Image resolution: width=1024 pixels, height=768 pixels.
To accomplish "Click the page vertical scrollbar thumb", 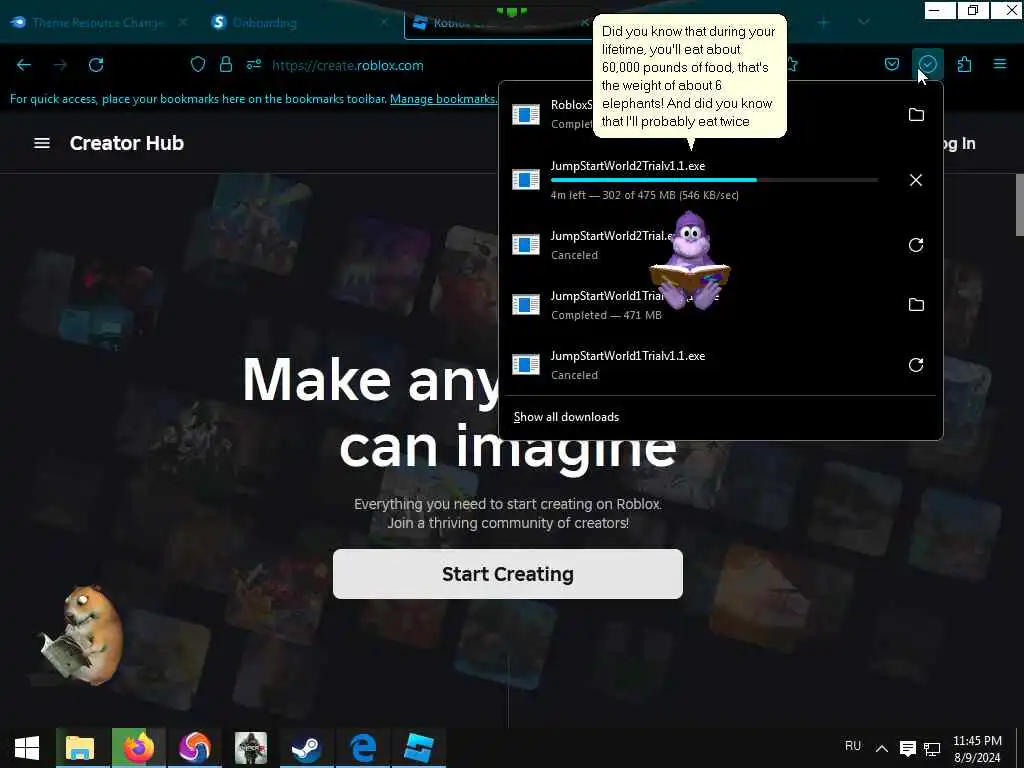I will pyautogui.click(x=1019, y=204).
